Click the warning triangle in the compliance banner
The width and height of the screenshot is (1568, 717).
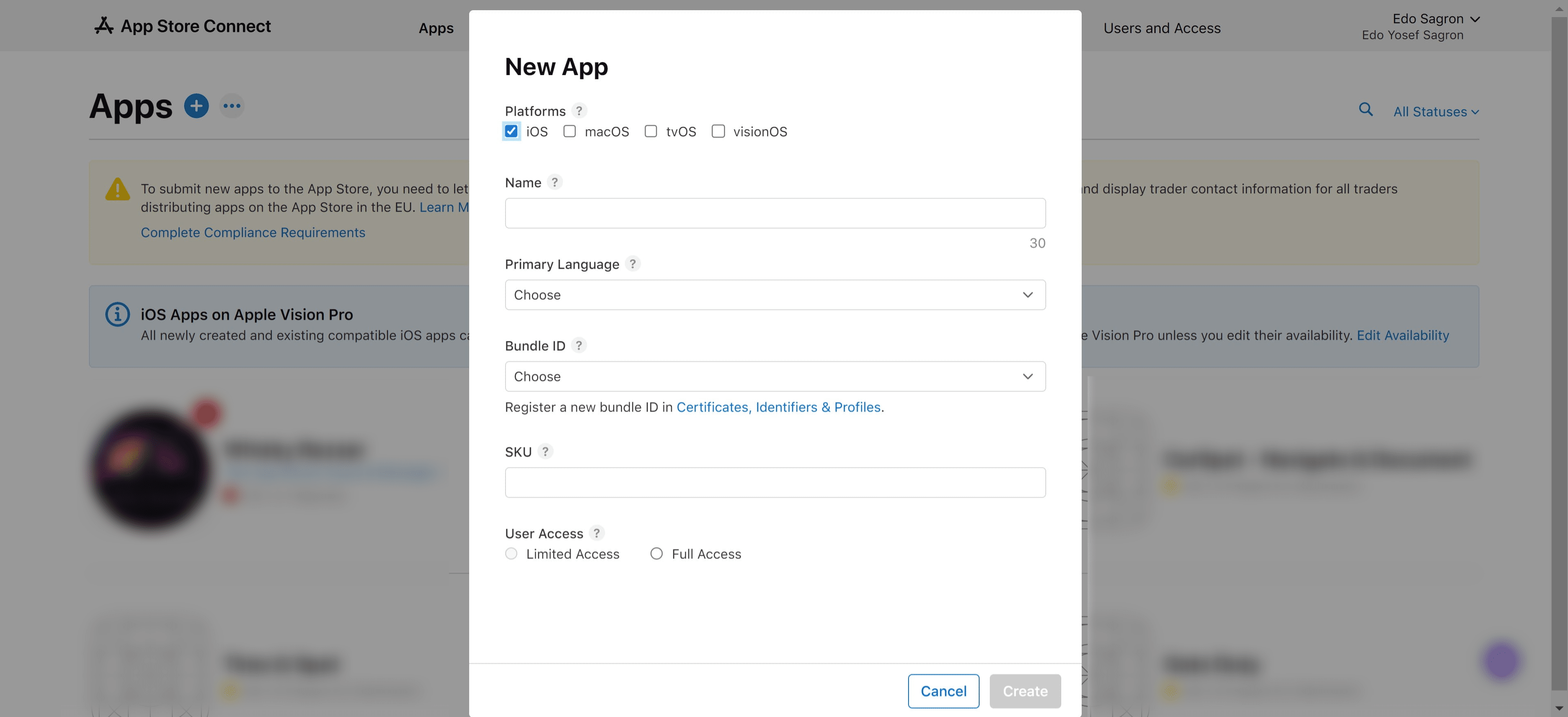[x=118, y=189]
